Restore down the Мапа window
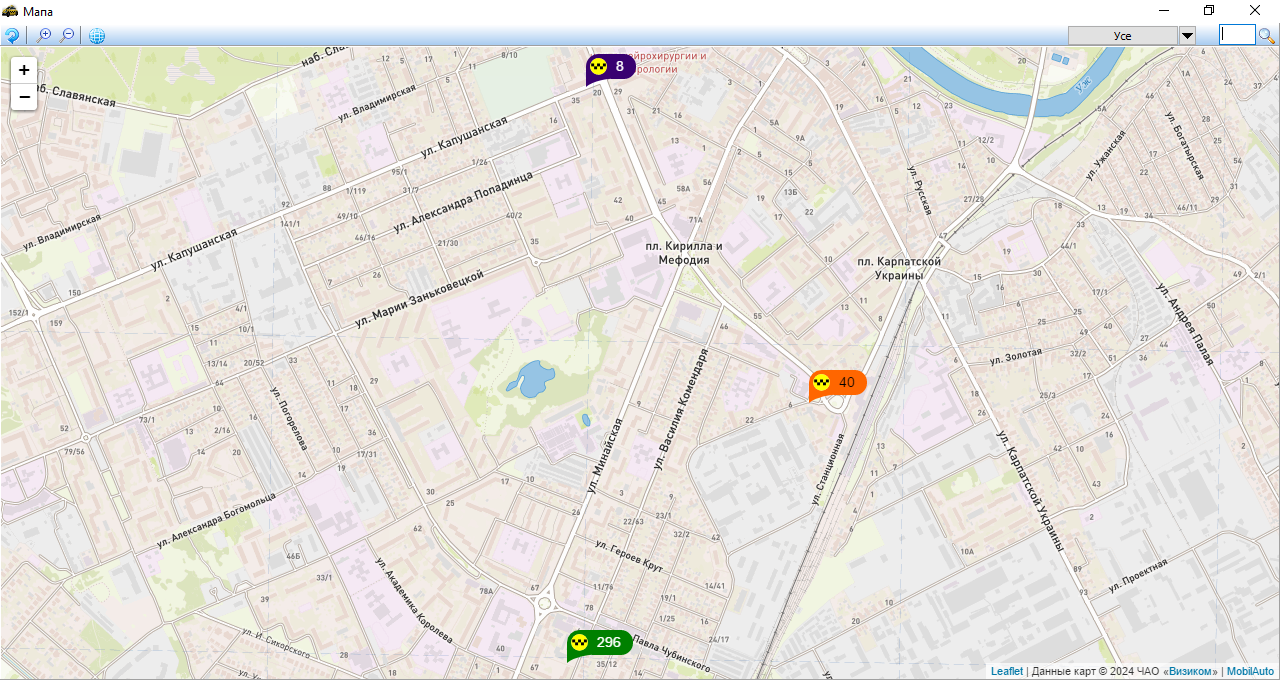Viewport: 1280px width, 680px height. 1209,10
